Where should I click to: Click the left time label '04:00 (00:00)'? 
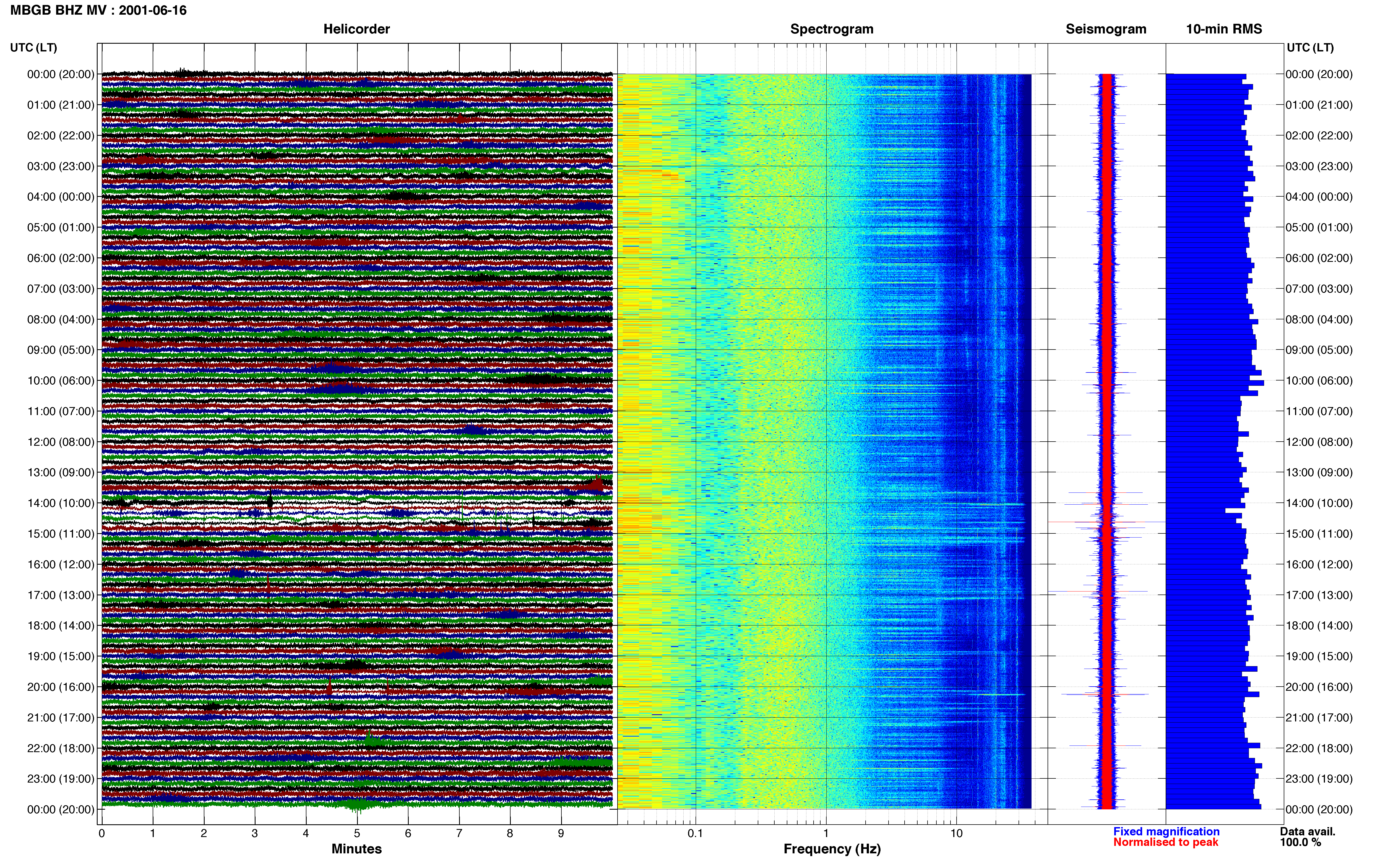(61, 196)
